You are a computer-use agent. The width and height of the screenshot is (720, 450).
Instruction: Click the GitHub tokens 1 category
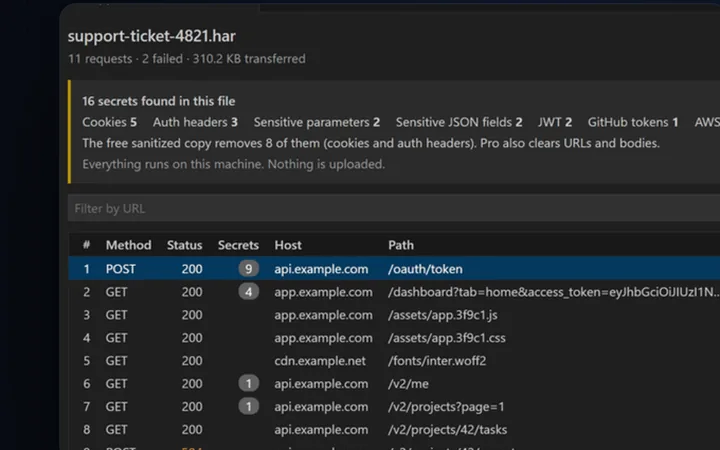(x=633, y=122)
